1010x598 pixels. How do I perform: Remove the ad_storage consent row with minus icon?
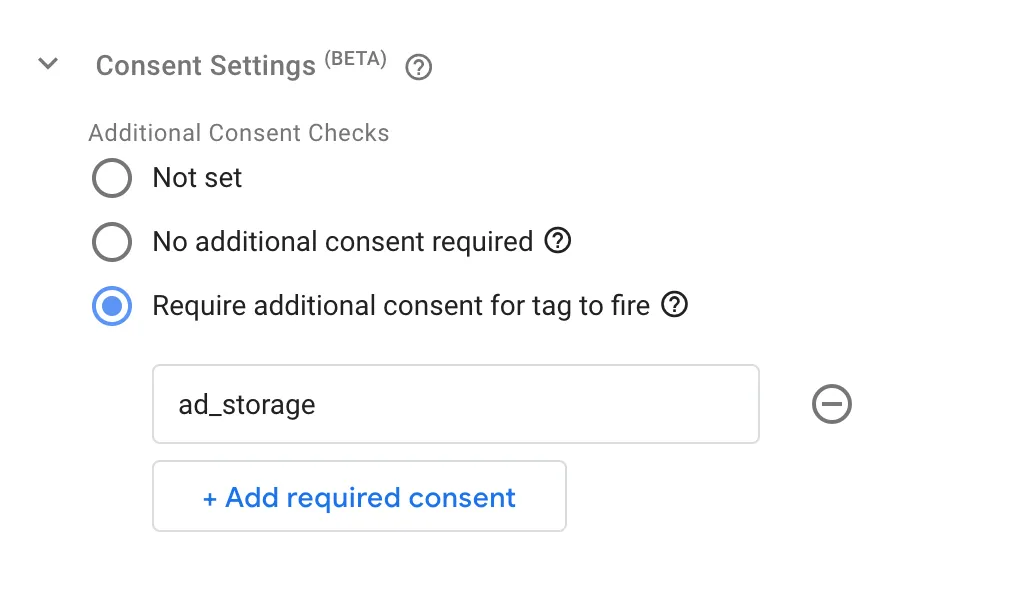point(832,404)
